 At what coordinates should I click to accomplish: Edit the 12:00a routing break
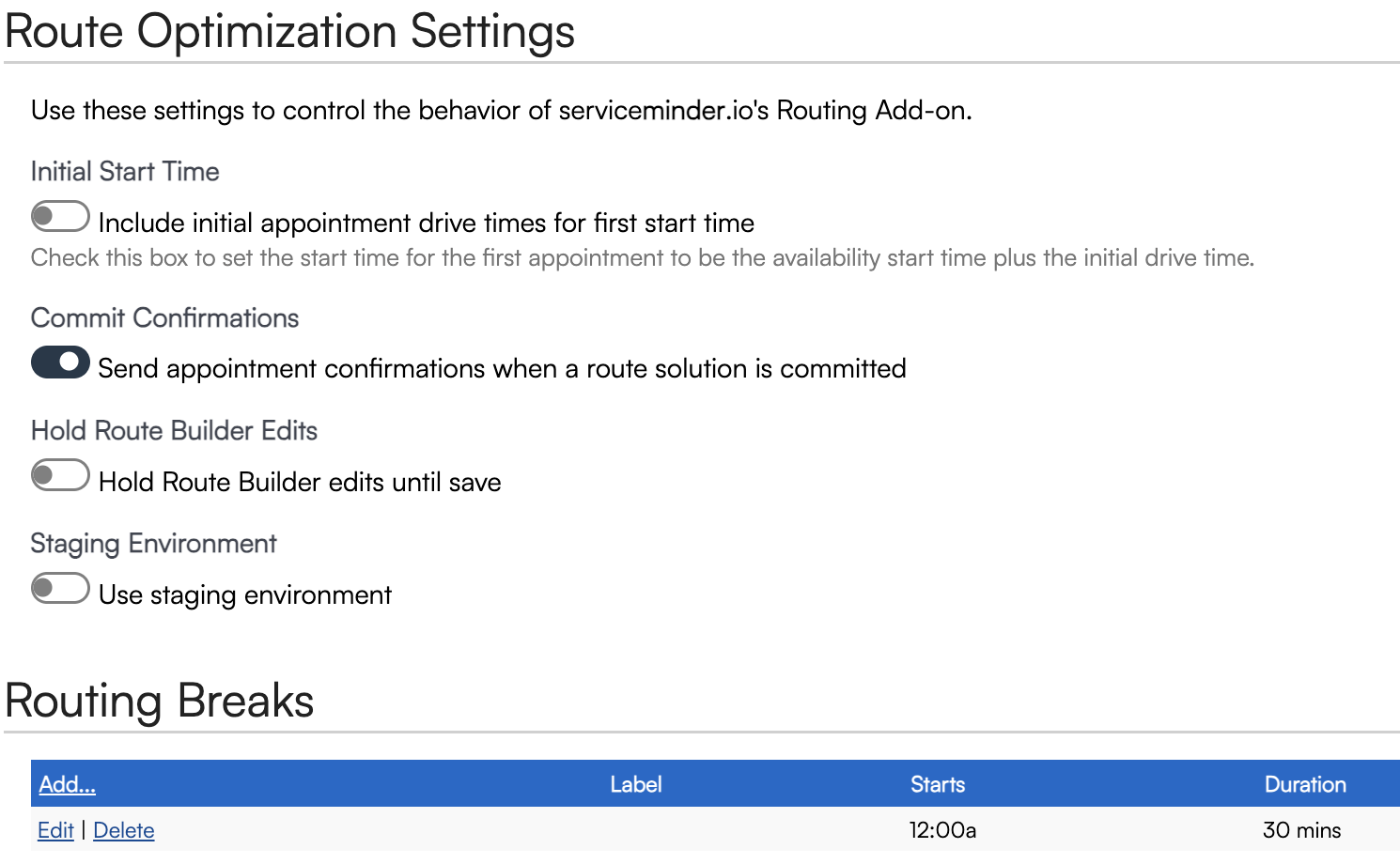(55, 830)
